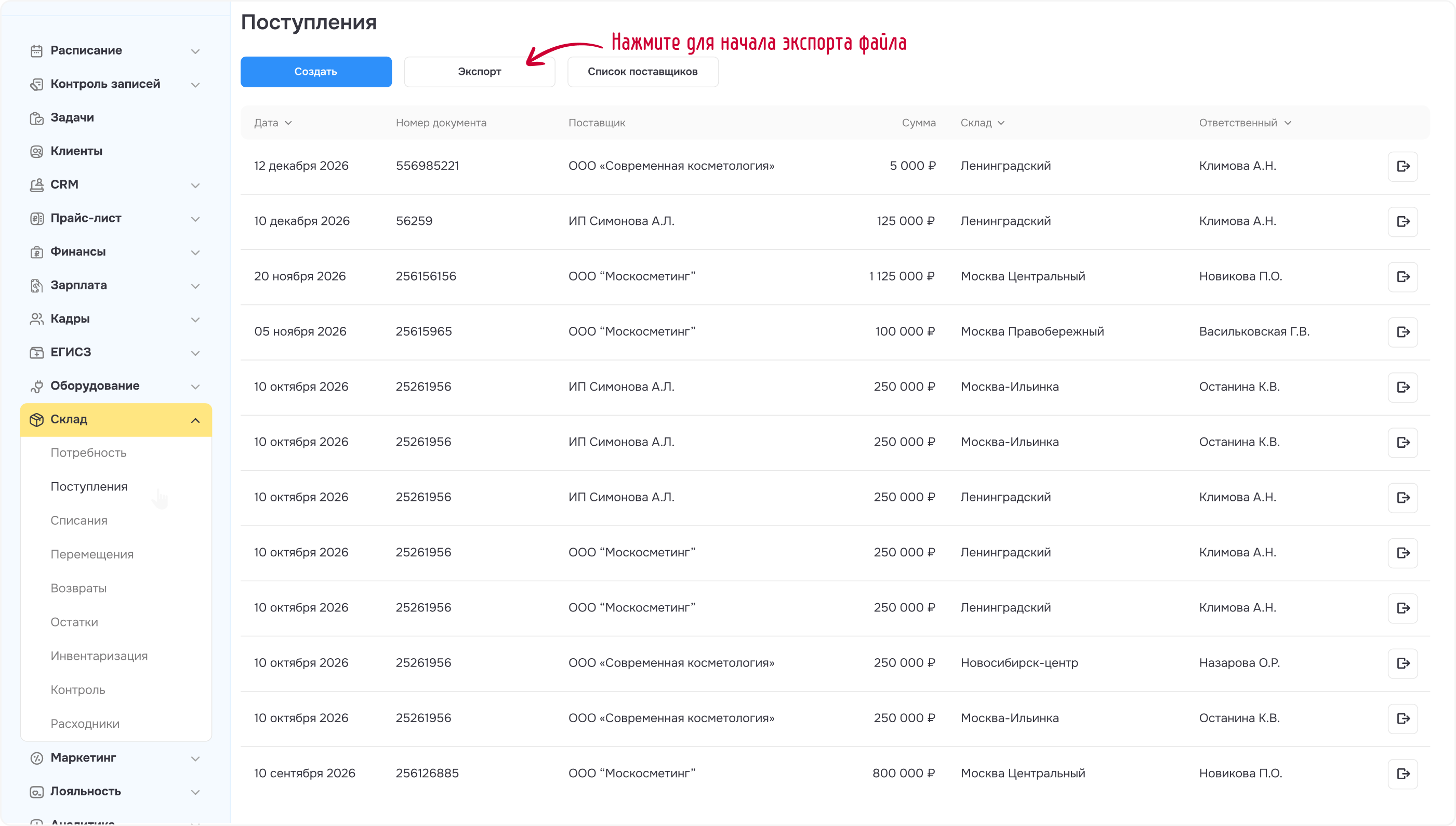Screen dimensions: 1456x826
Task: Click the ЕГИСЗ sidebar icon
Action: click(x=36, y=352)
